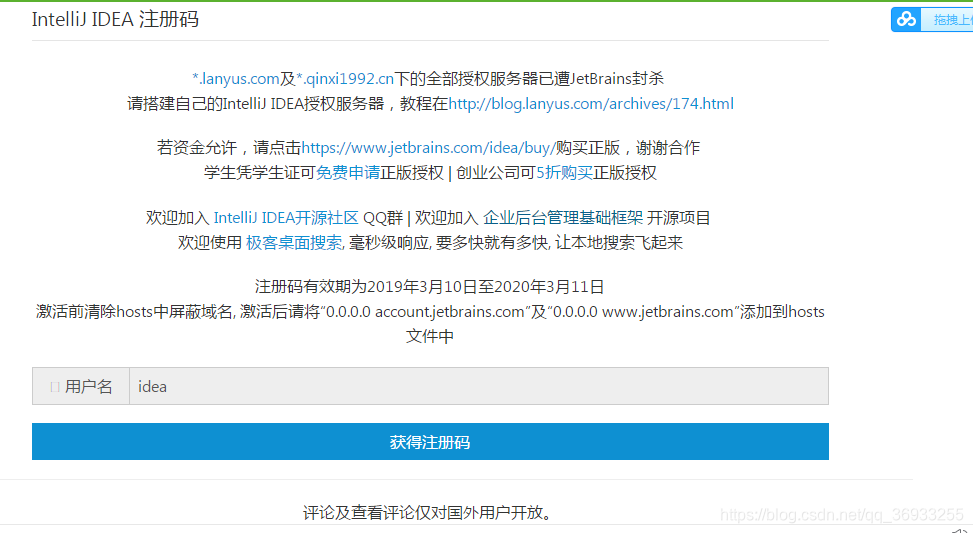Click the 5折购买 startup discount link
This screenshot has width=973, height=533.
[x=564, y=172]
